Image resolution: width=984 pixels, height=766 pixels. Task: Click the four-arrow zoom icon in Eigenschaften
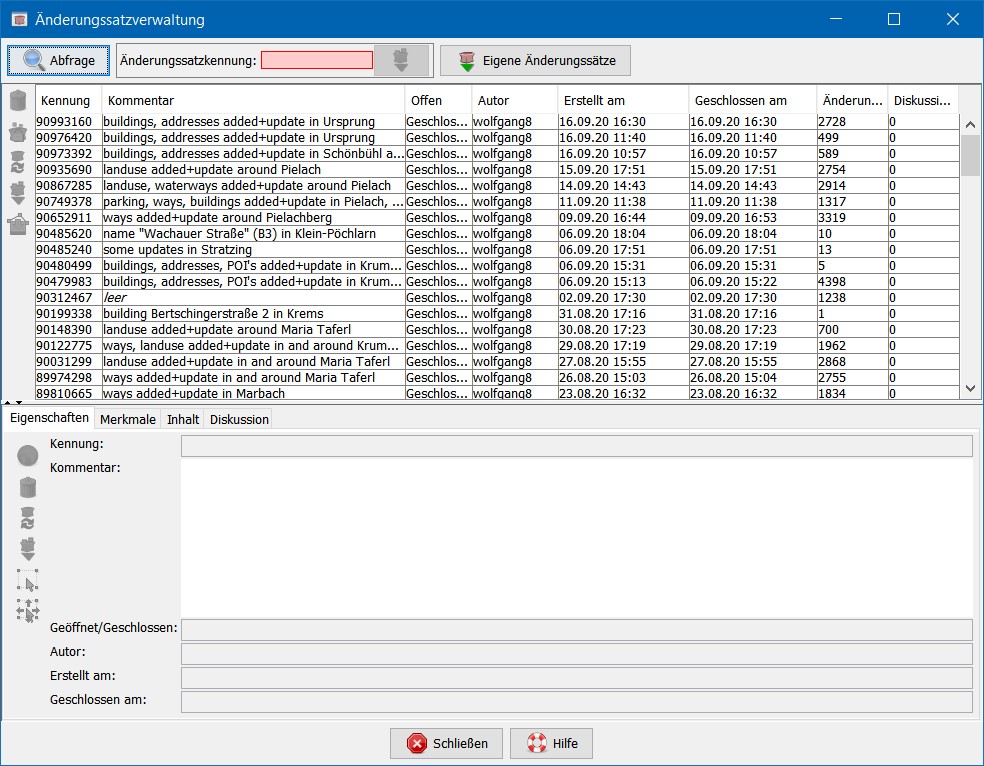28,610
